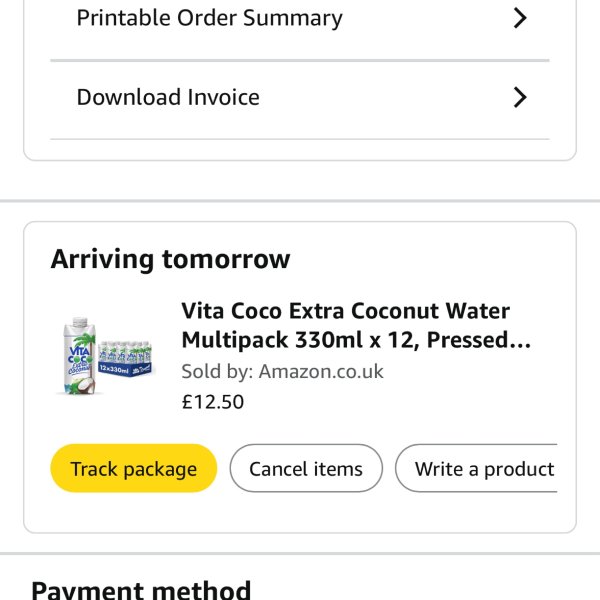
Task: Click chevron arrow beside Download Invoice
Action: pos(520,97)
